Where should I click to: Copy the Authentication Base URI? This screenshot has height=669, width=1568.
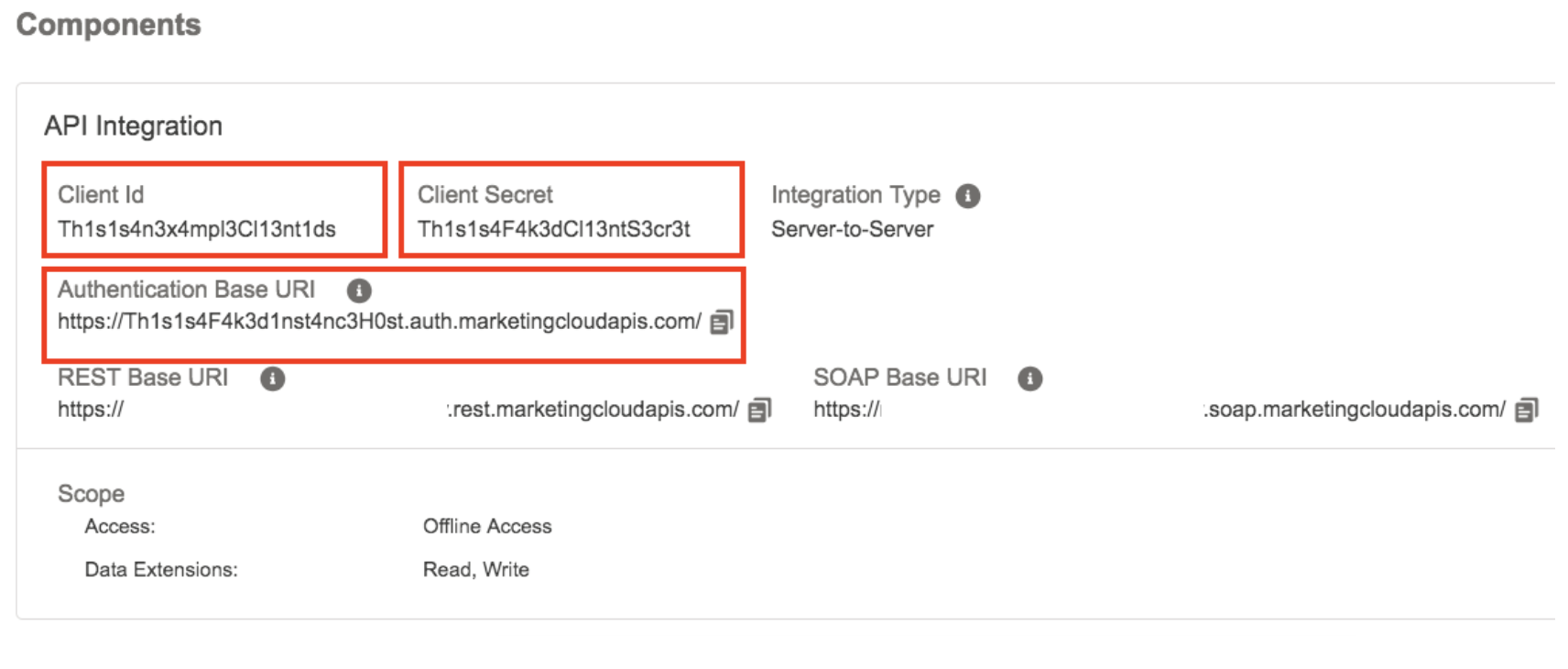click(x=722, y=322)
